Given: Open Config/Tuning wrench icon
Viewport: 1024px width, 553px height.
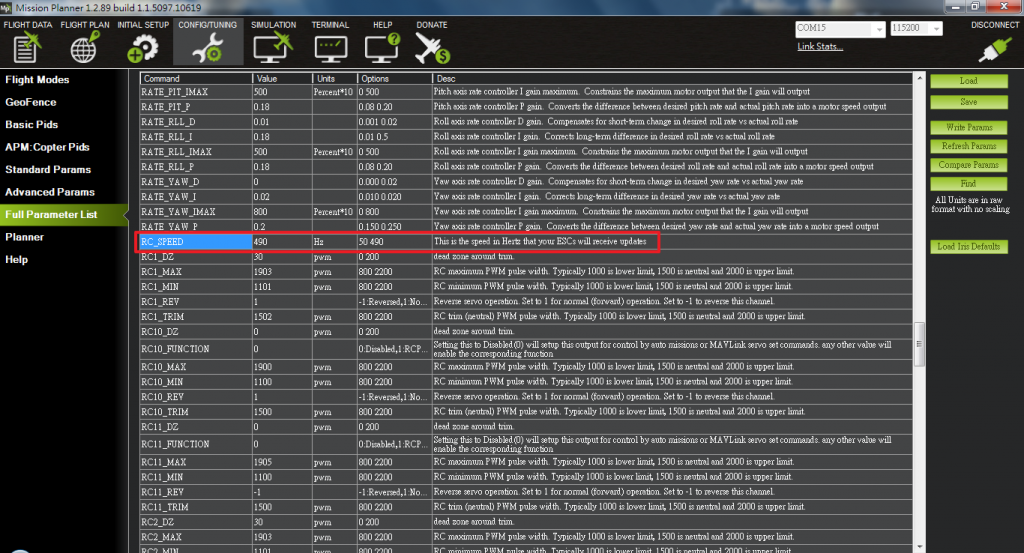Looking at the screenshot, I should click(208, 48).
